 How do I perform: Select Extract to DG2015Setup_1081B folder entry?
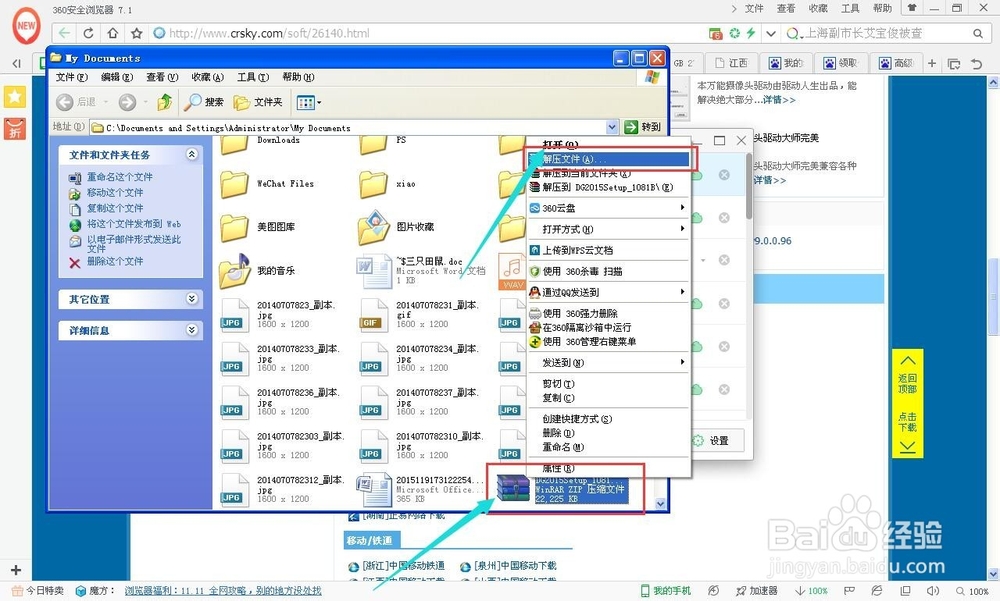point(610,188)
